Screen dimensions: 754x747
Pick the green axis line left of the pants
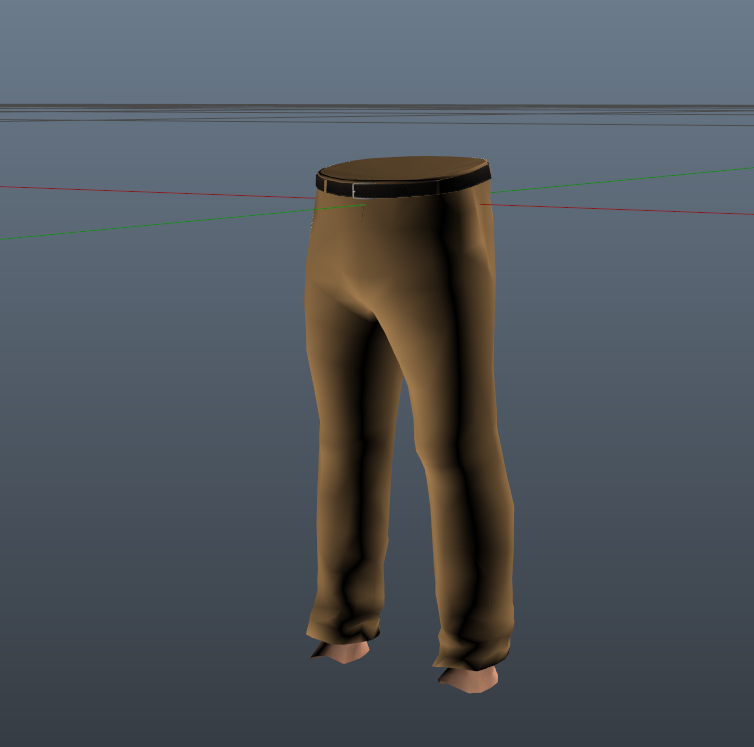pos(150,225)
